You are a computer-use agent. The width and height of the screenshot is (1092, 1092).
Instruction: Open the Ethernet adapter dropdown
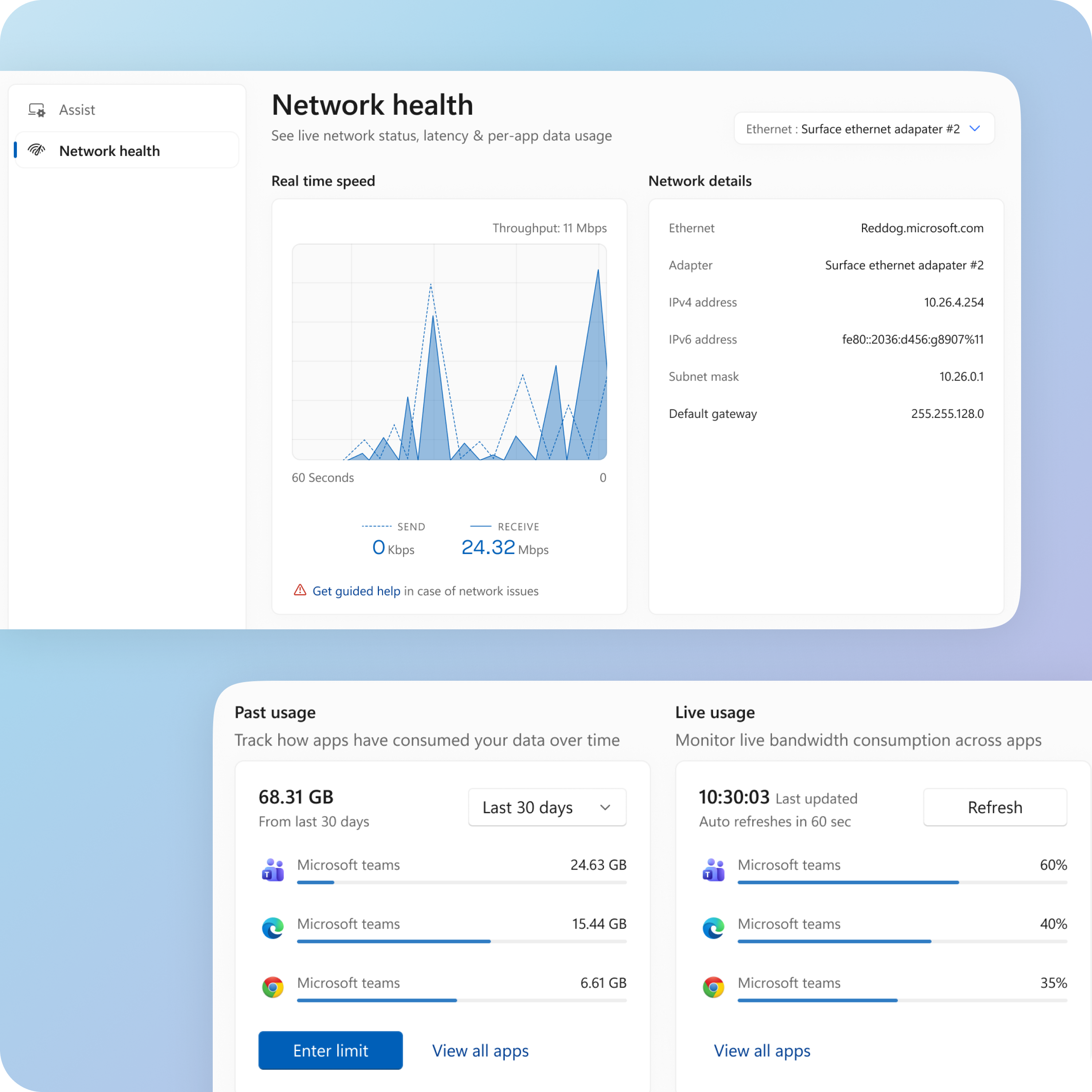click(864, 129)
